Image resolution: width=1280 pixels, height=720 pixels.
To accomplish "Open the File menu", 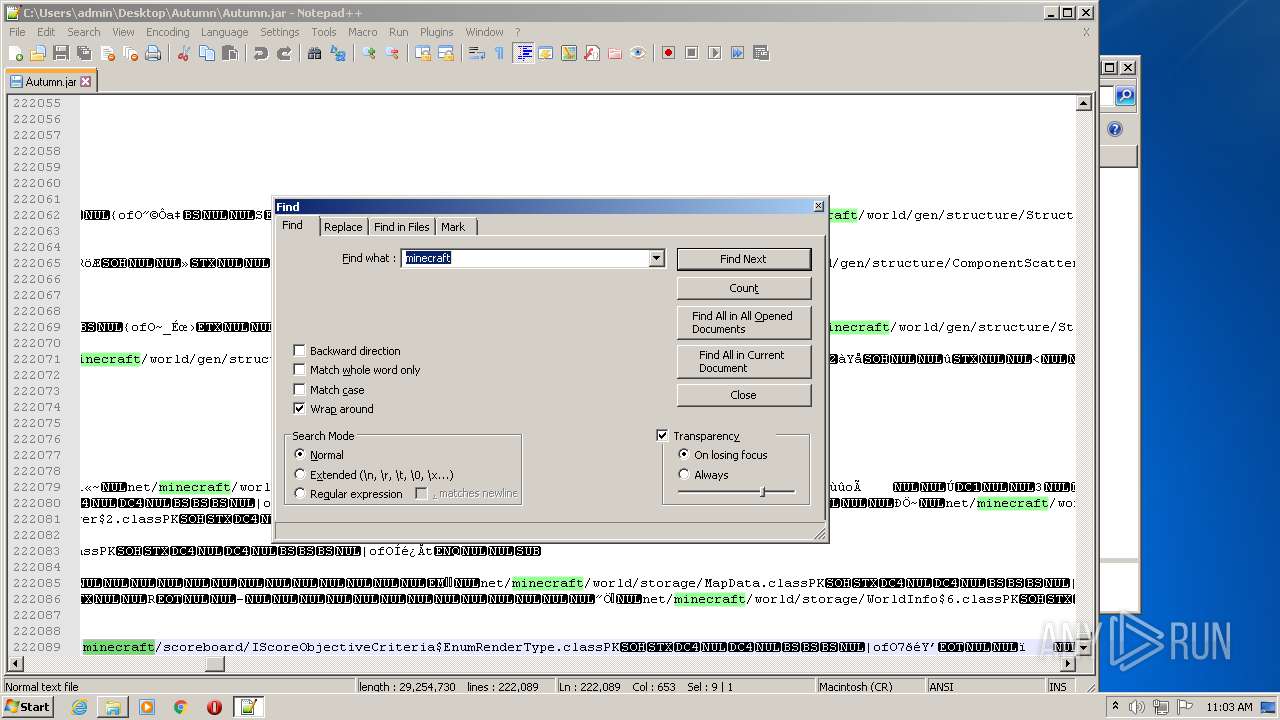I will 17,32.
